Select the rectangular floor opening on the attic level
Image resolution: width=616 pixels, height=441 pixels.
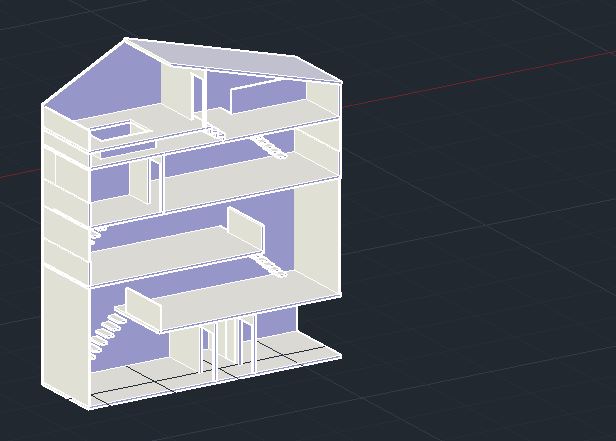pos(113,130)
